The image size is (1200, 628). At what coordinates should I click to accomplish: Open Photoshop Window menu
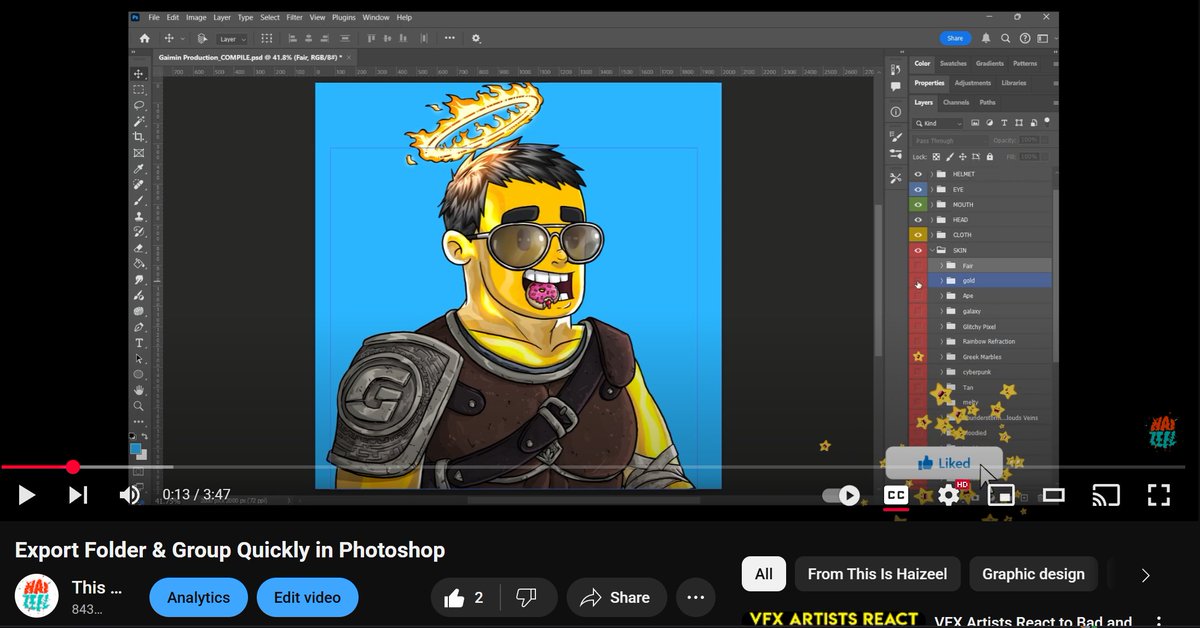pyautogui.click(x=376, y=18)
